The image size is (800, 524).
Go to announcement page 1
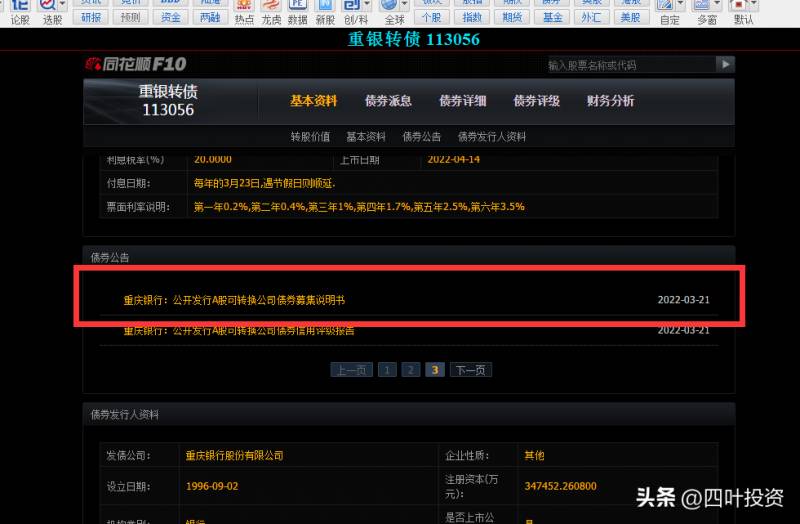pyautogui.click(x=387, y=370)
